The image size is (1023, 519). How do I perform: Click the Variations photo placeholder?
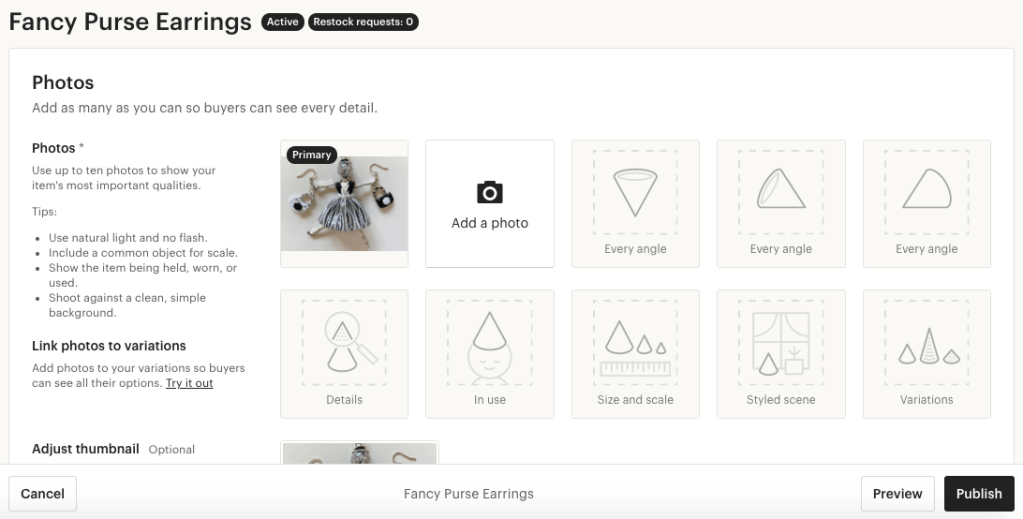926,353
